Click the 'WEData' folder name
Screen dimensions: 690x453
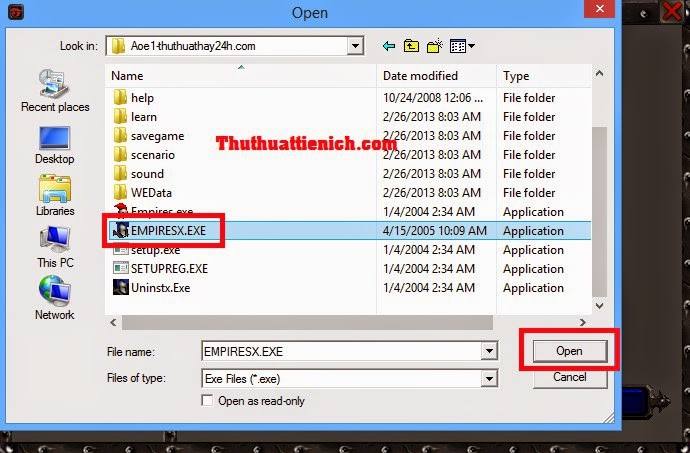click(151, 192)
